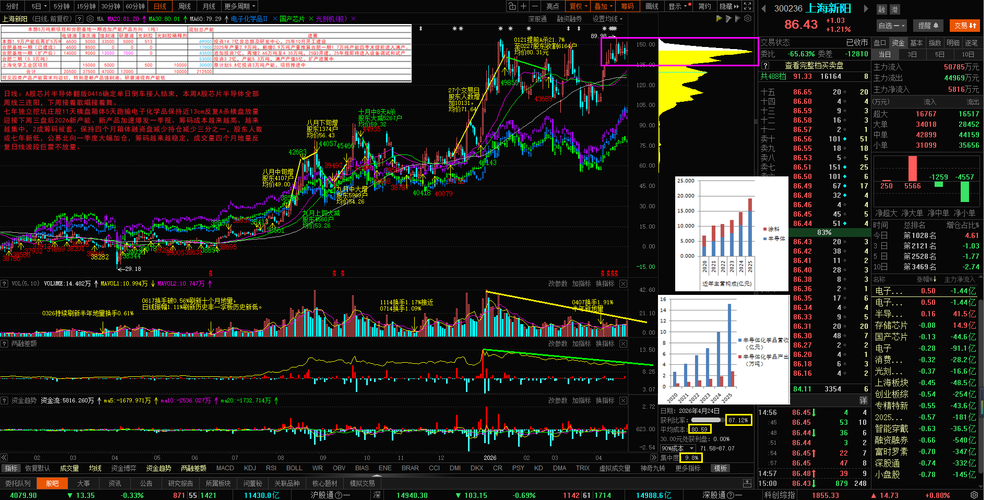The image size is (984, 500).
Task: Toggle 叠加 overlay mode
Action: (601, 6)
